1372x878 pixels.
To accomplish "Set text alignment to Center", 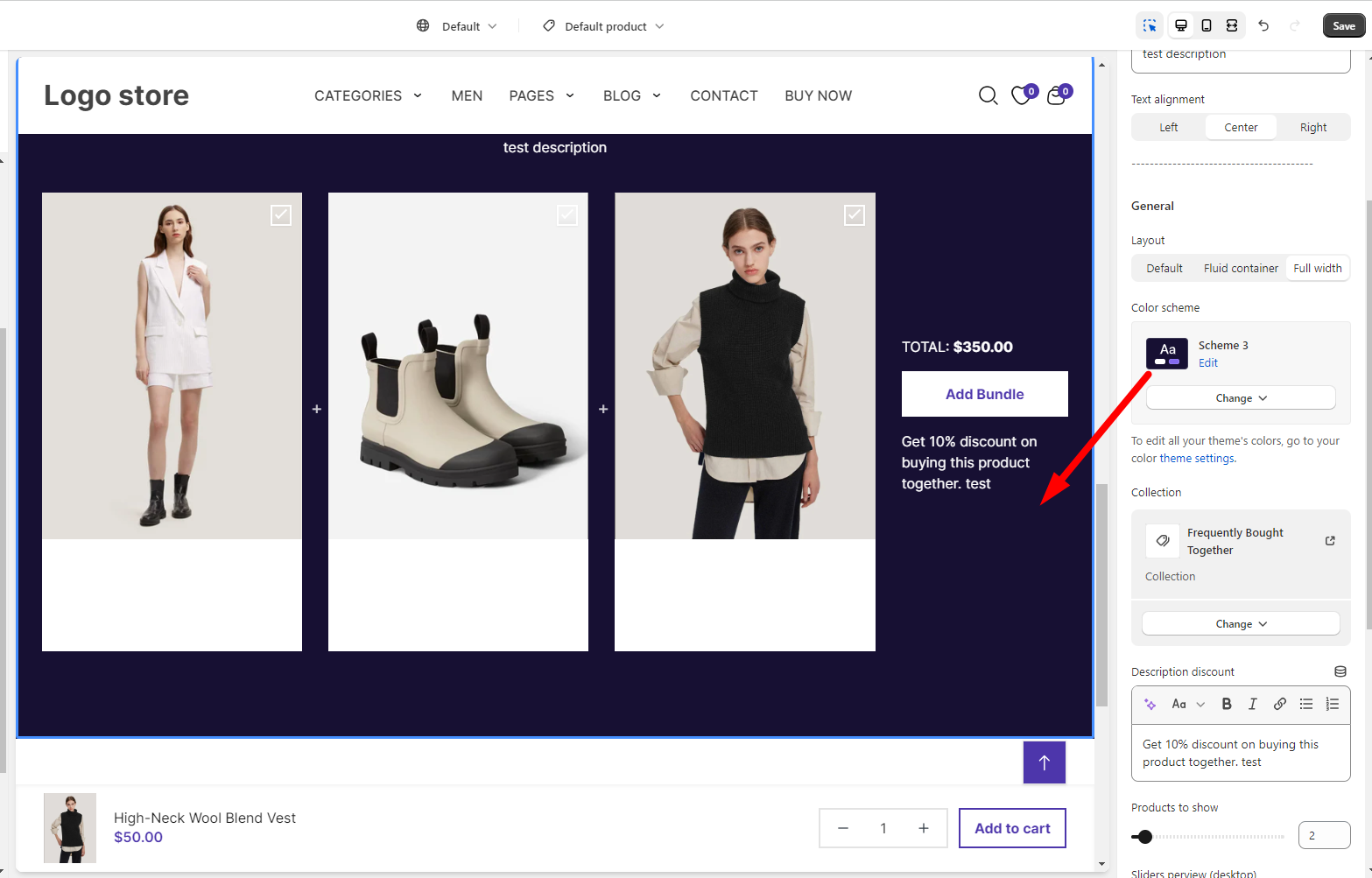I will [x=1241, y=127].
